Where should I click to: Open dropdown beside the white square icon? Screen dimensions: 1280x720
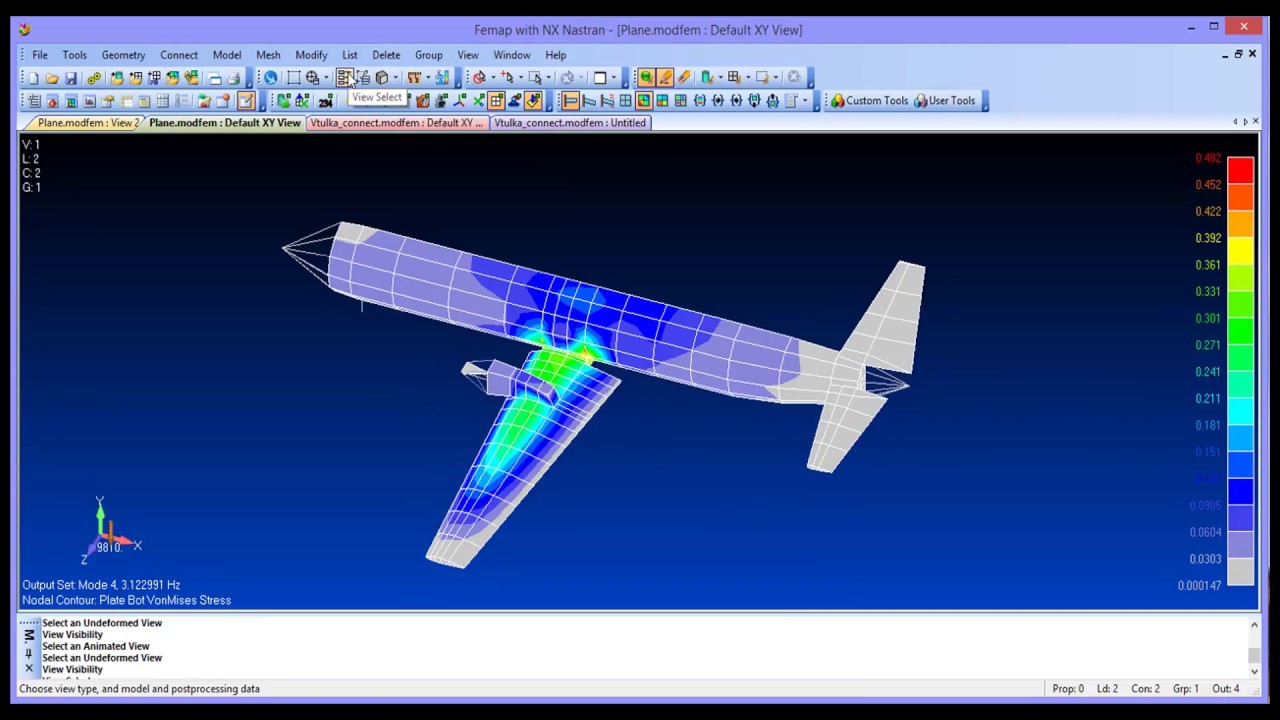(x=614, y=77)
